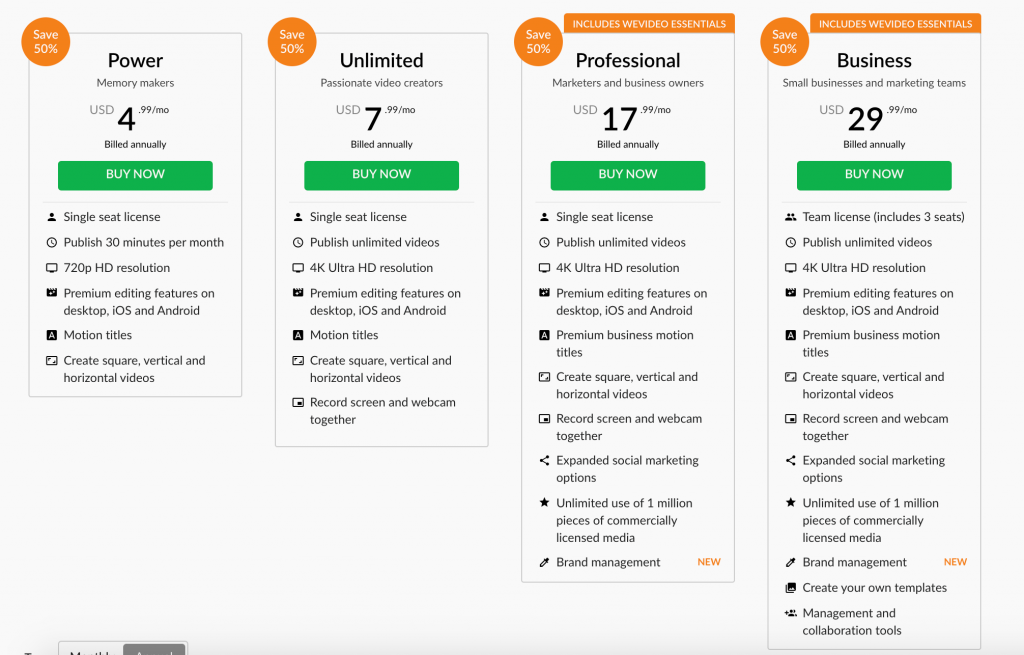Click the clock icon next to Publish 30 minutes
The image size is (1024, 655).
52,242
